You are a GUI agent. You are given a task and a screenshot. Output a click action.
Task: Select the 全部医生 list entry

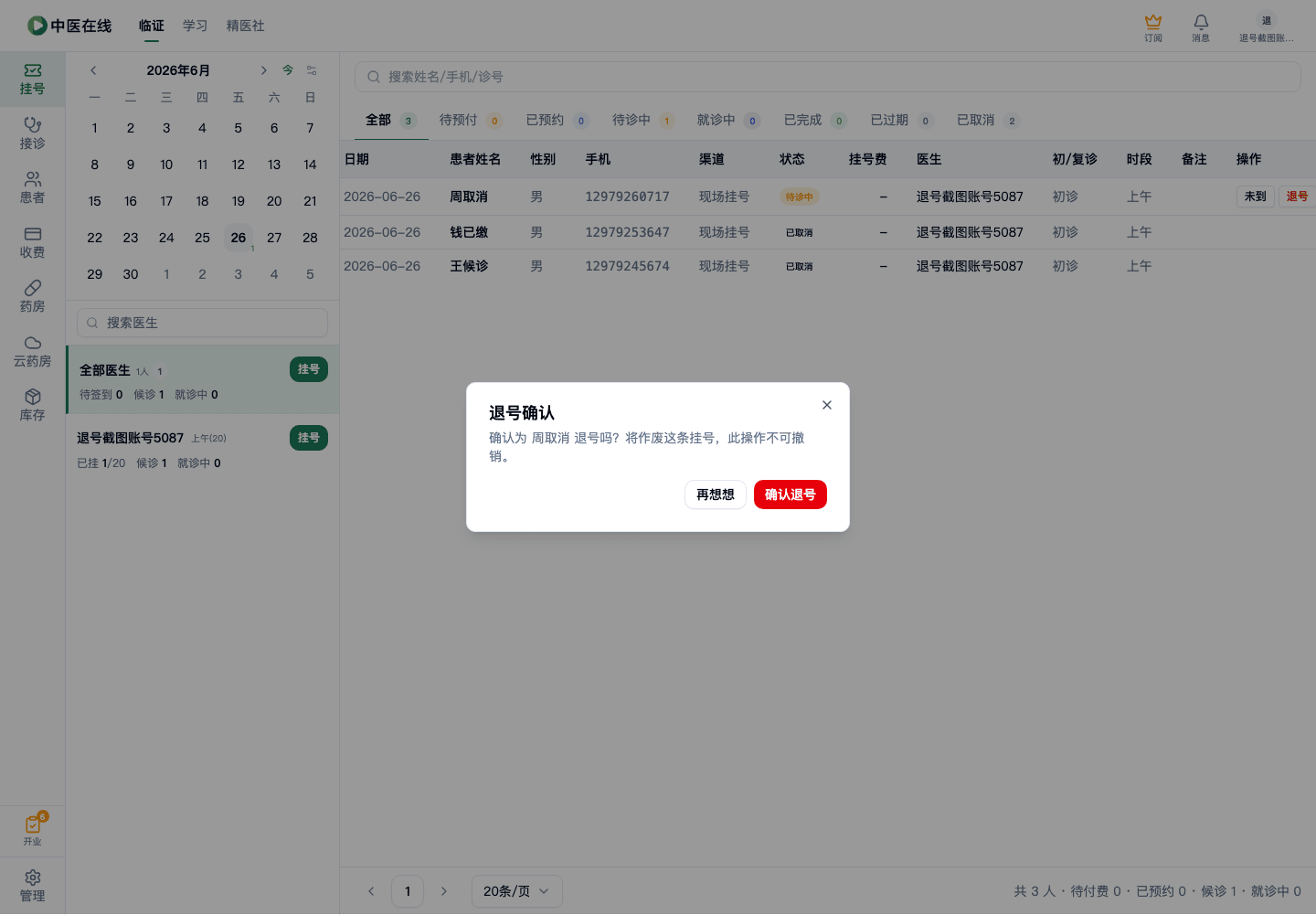coord(203,379)
